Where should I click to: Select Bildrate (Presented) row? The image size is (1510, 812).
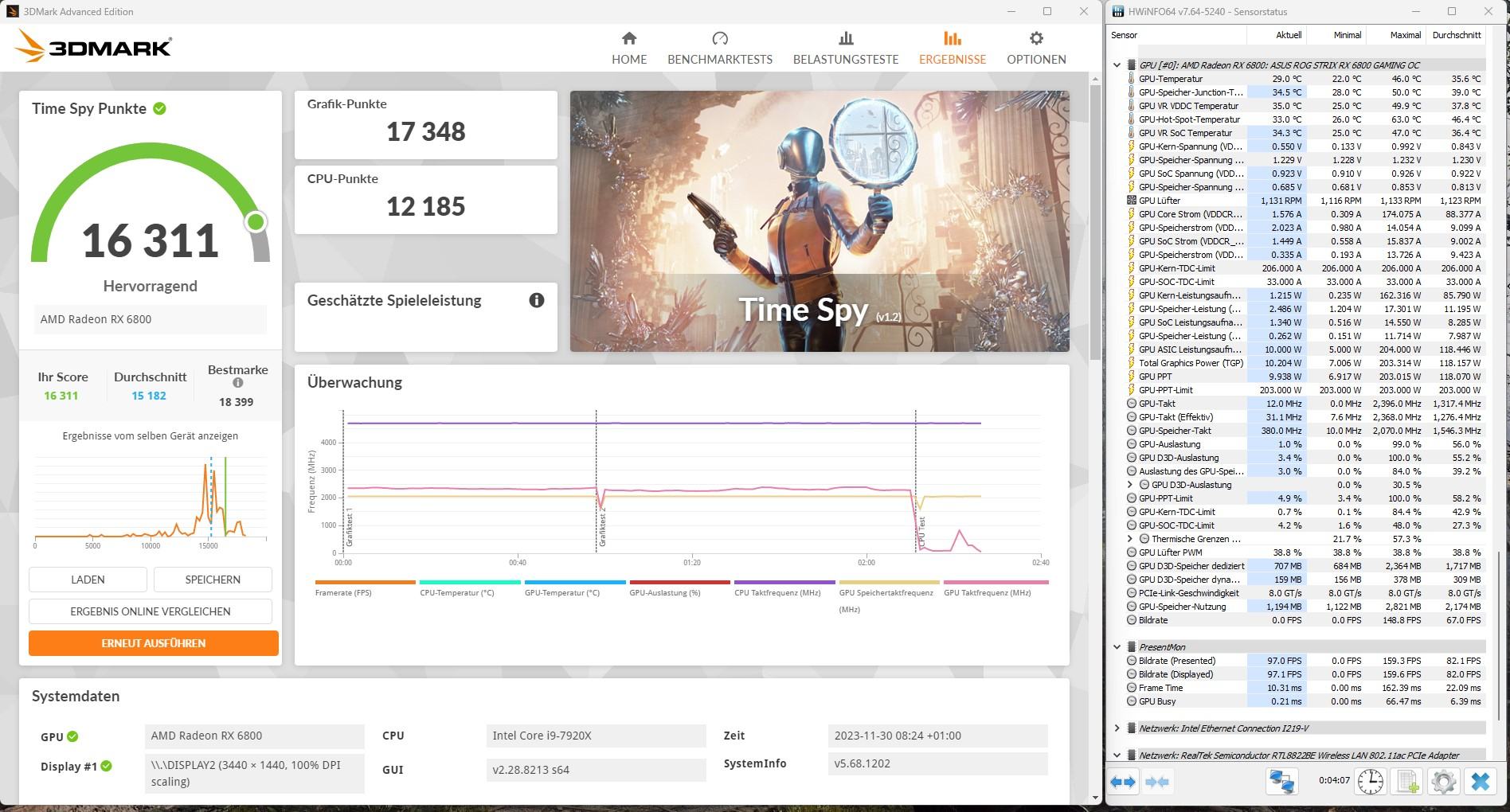[x=1305, y=661]
